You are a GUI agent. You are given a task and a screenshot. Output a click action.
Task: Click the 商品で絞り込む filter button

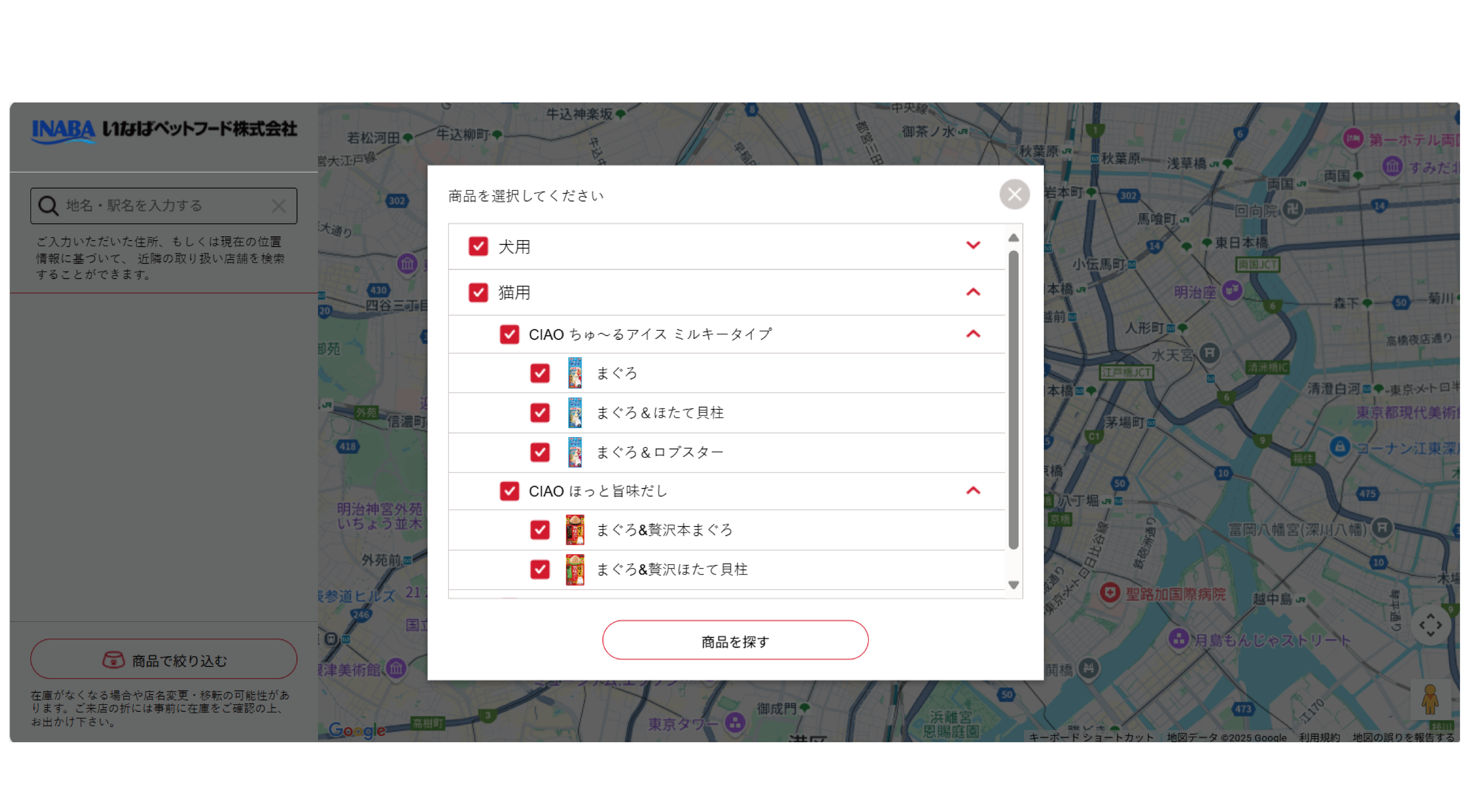(164, 659)
